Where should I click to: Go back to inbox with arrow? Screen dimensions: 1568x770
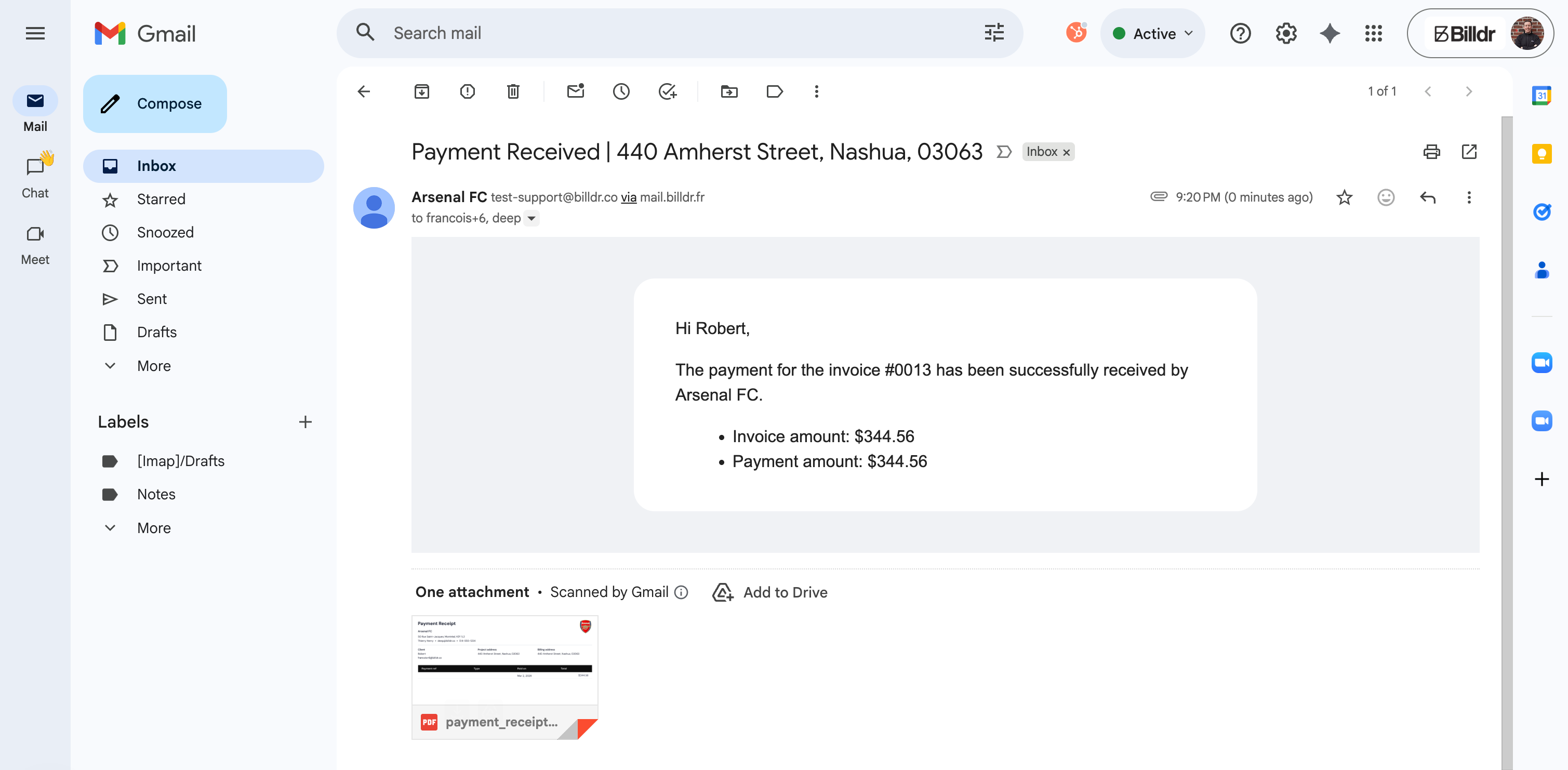click(364, 91)
